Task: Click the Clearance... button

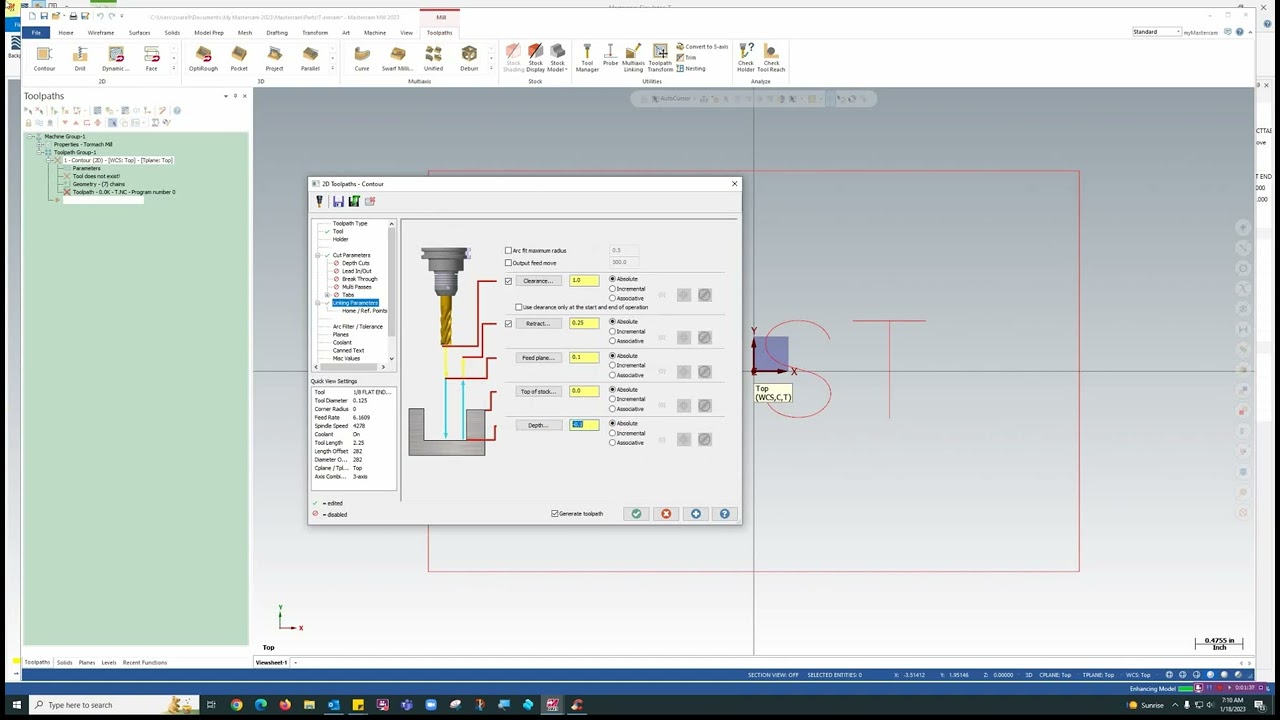Action: click(x=538, y=281)
